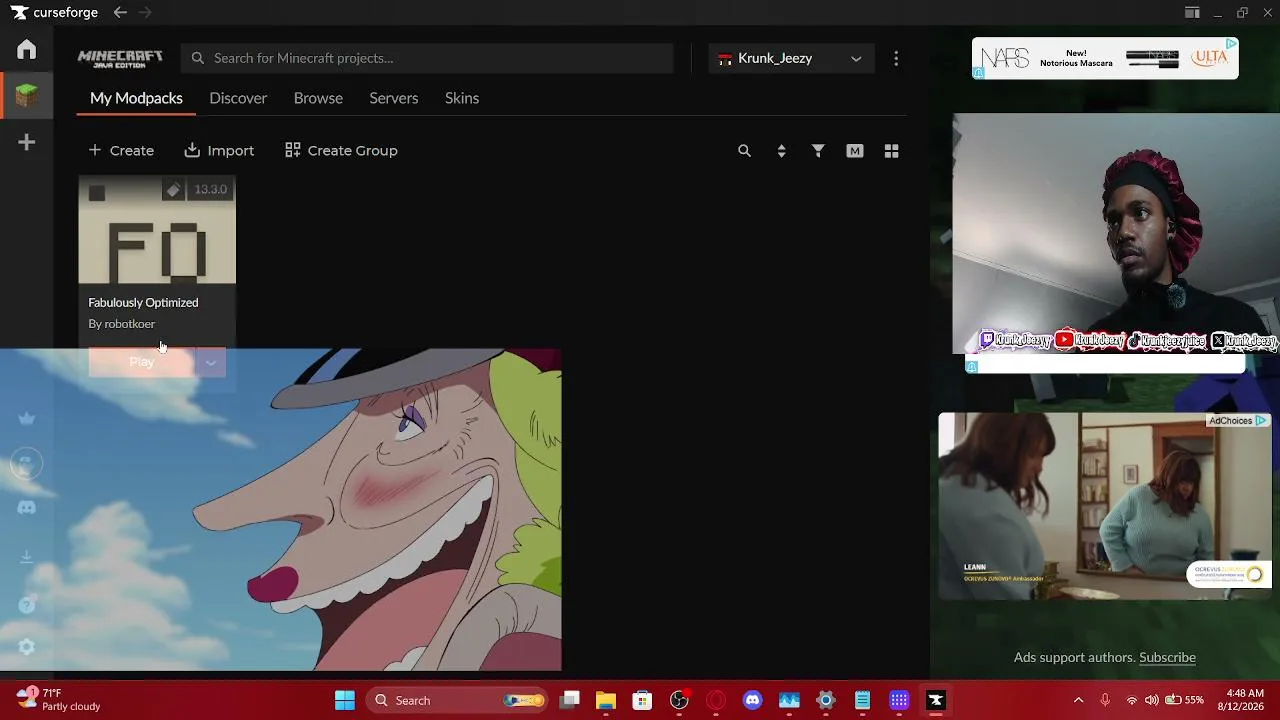
Task: Click the tag icon on Fabulously Optimized
Action: [174, 190]
